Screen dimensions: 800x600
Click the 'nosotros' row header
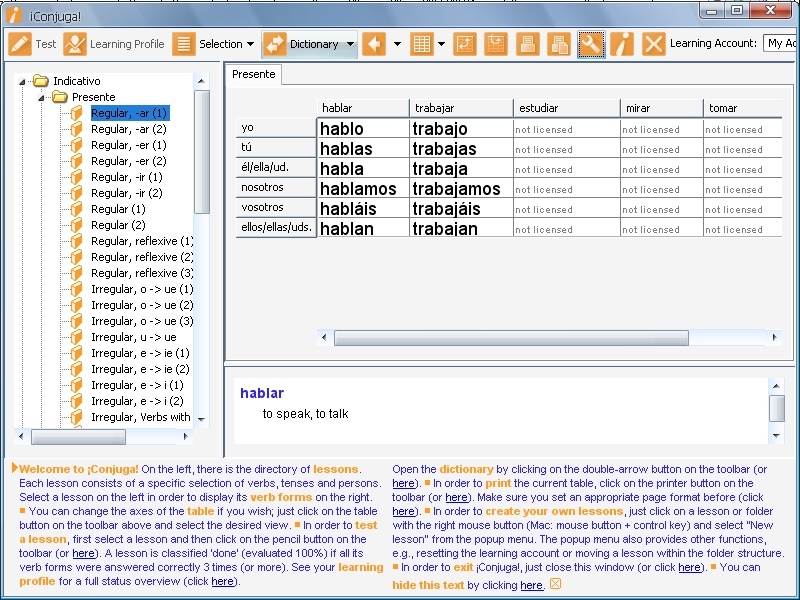[276, 187]
